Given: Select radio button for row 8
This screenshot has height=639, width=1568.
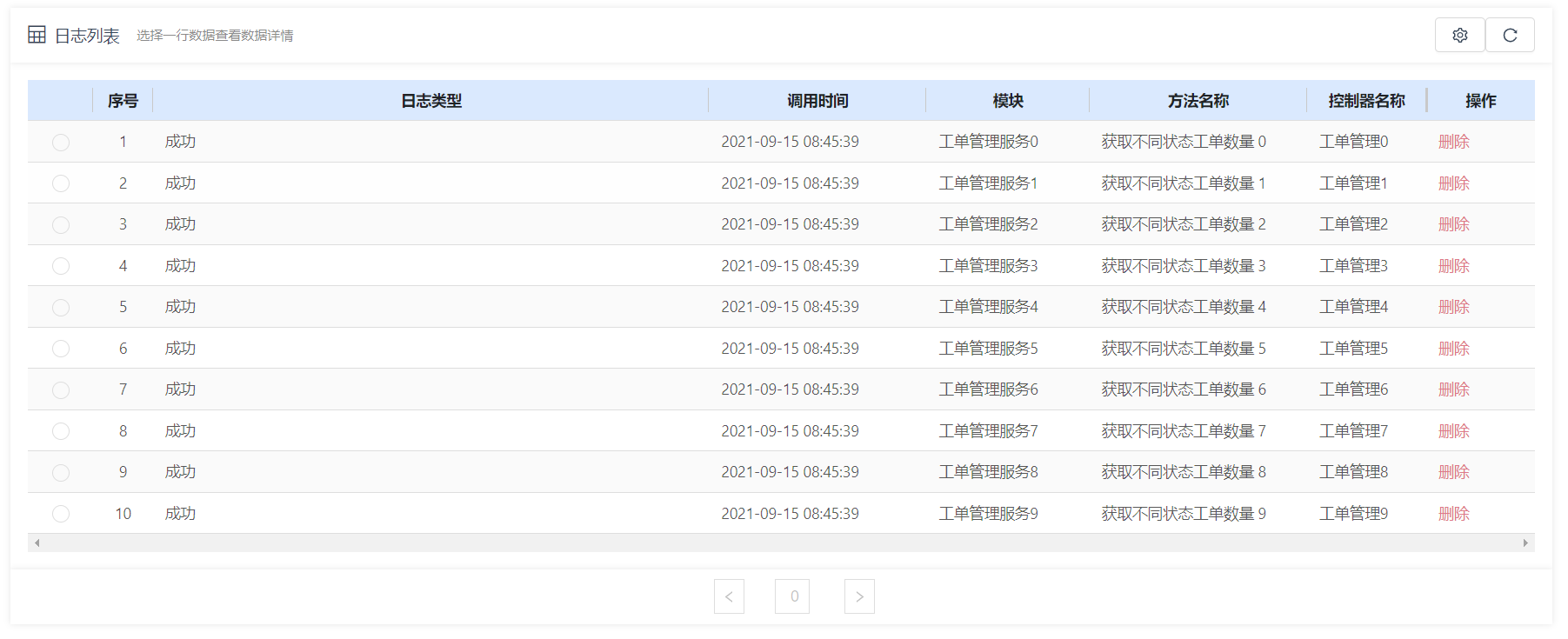Looking at the screenshot, I should [x=61, y=431].
